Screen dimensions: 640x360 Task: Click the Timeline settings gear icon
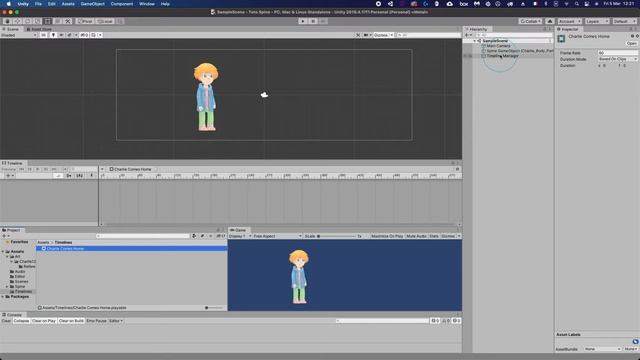[x=457, y=169]
